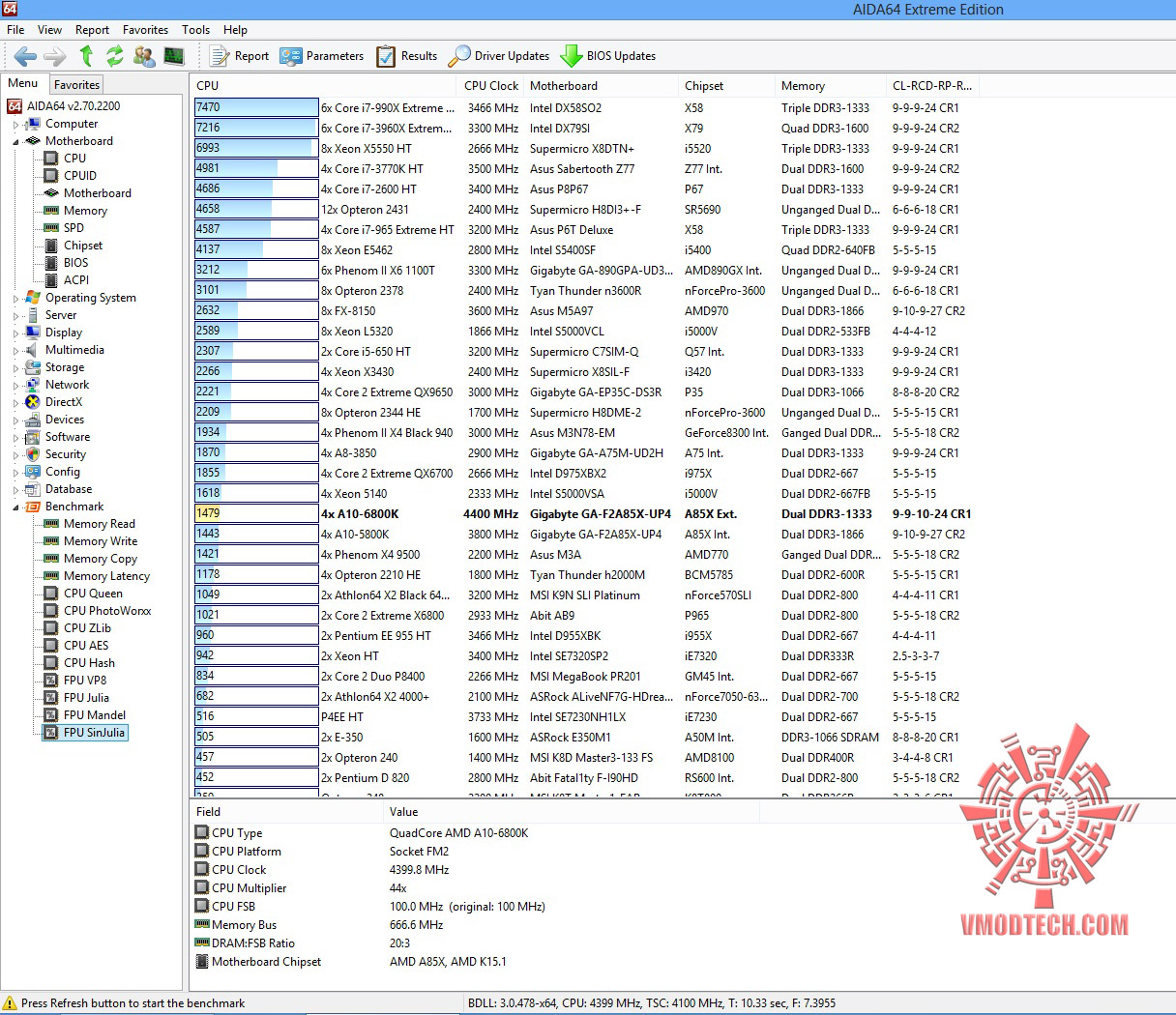Click the Database icon in tree
This screenshot has width=1176, height=1015.
33,489
